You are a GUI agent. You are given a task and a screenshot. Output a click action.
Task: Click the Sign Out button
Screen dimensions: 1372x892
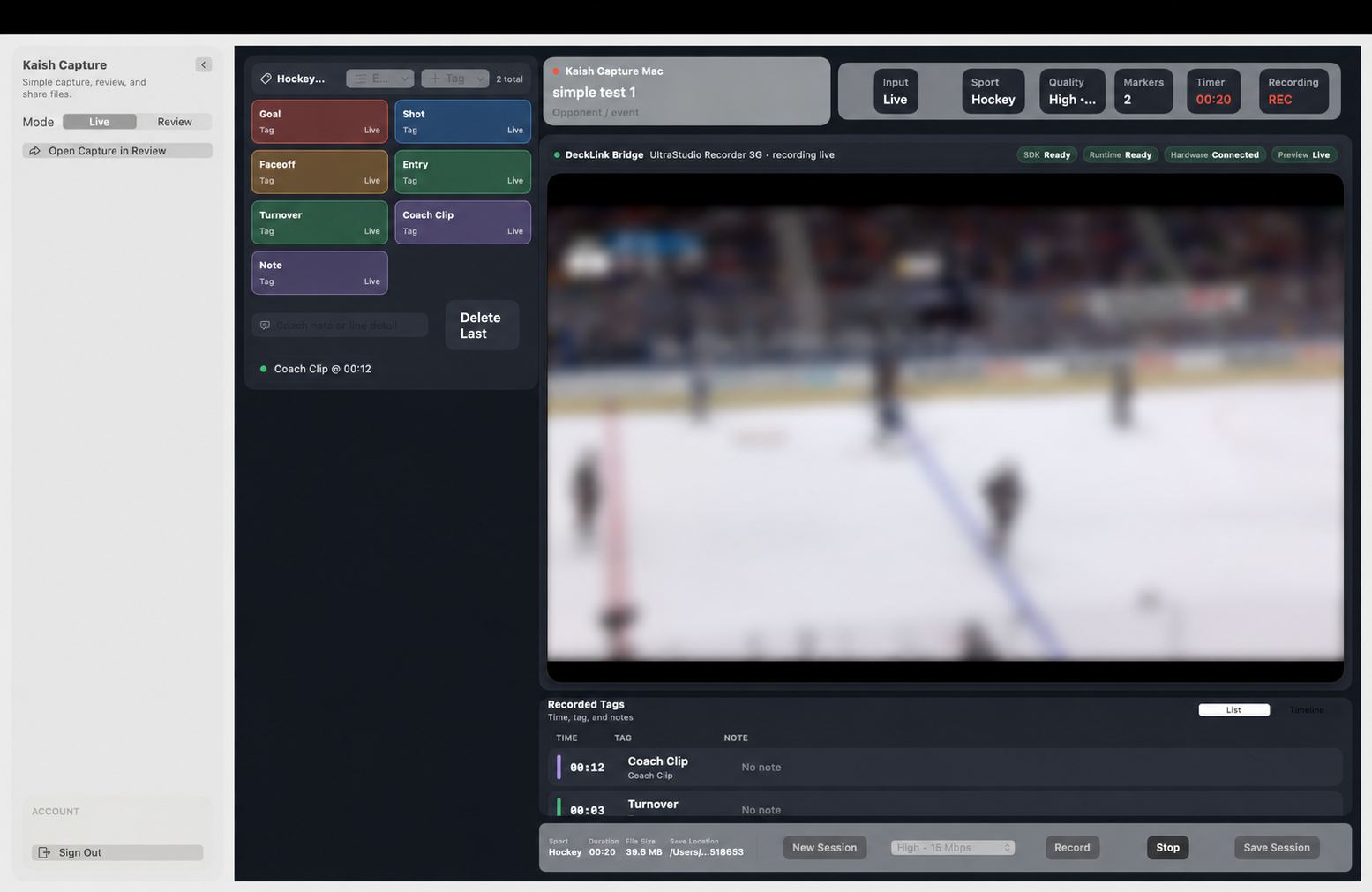coord(117,852)
